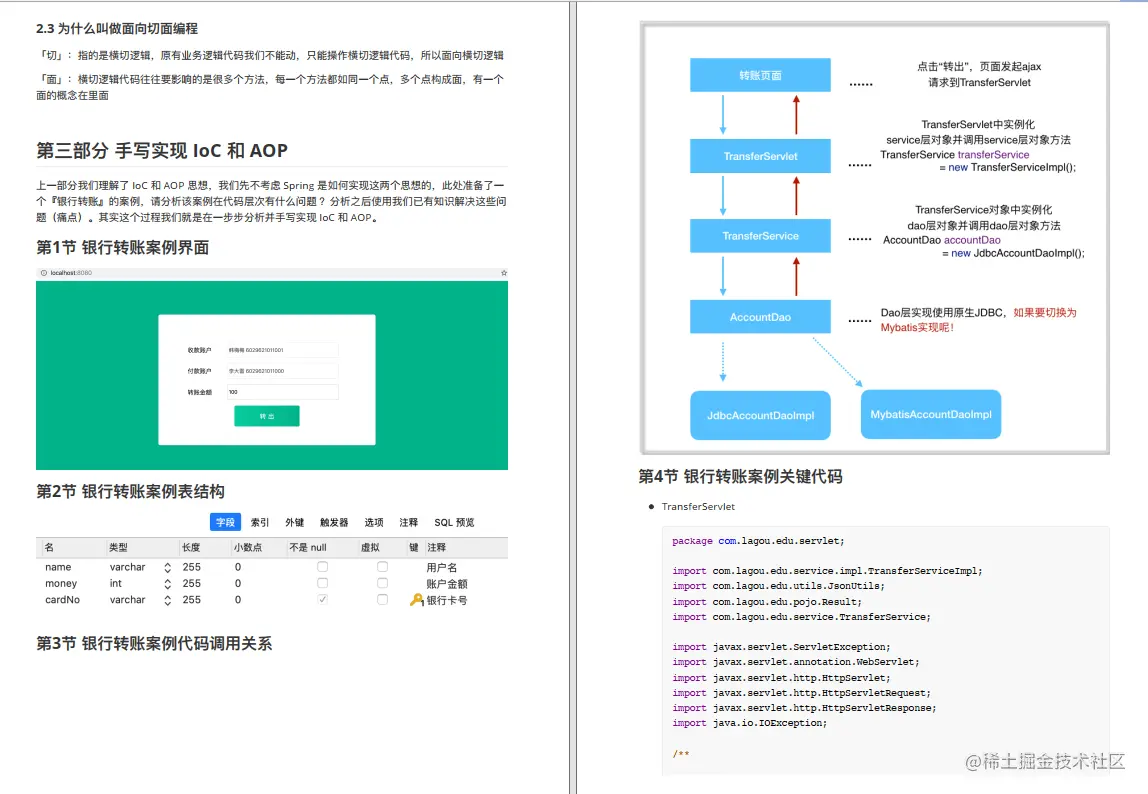Screen dimensions: 1148x794
Task: Toggle the 不是 null checkbox for name
Action: pyautogui.click(x=322, y=567)
